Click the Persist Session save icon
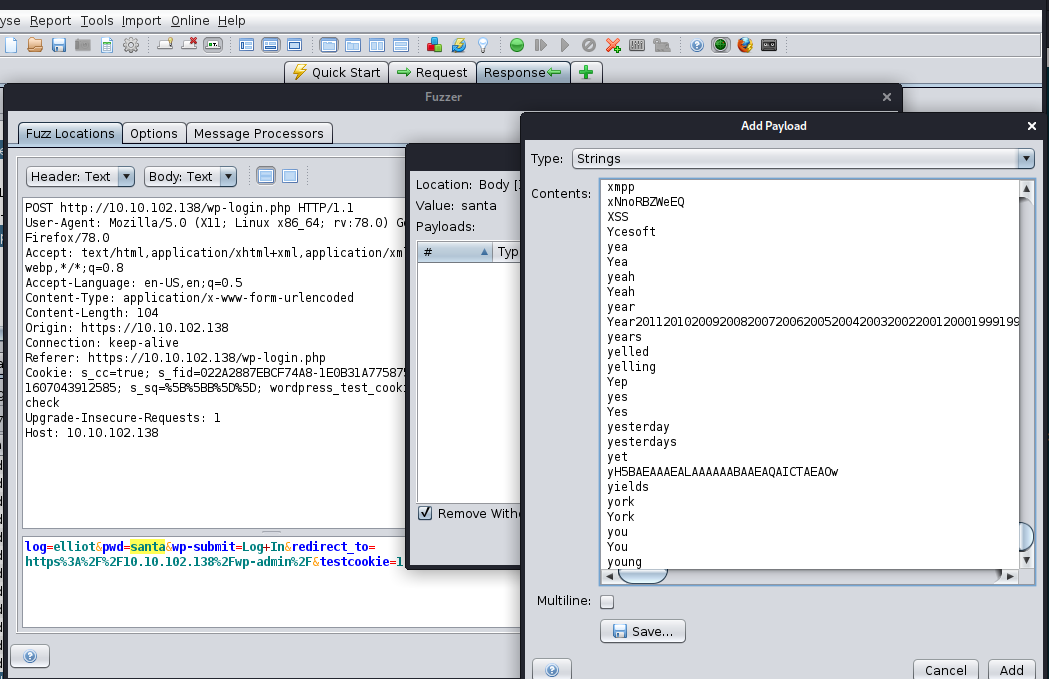1049x679 pixels. [59, 45]
